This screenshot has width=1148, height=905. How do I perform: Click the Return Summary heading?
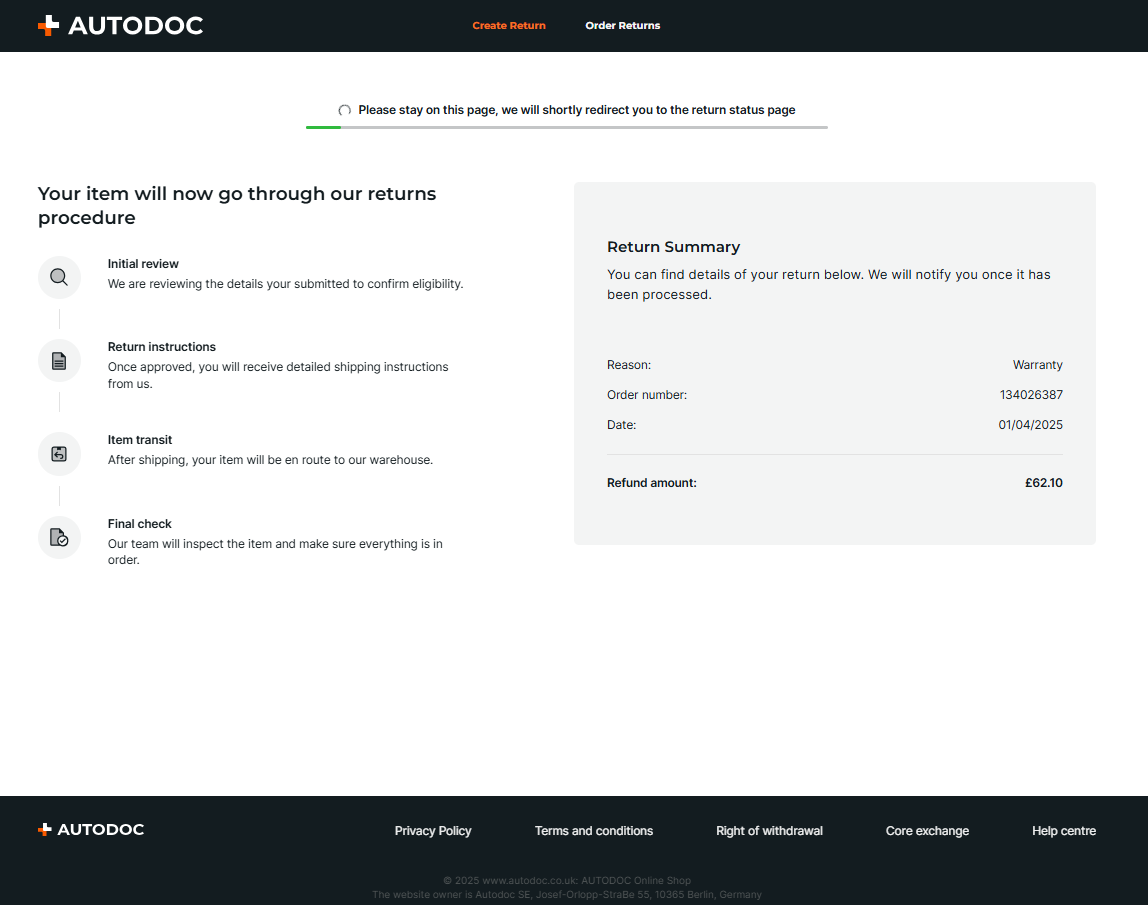pos(673,247)
